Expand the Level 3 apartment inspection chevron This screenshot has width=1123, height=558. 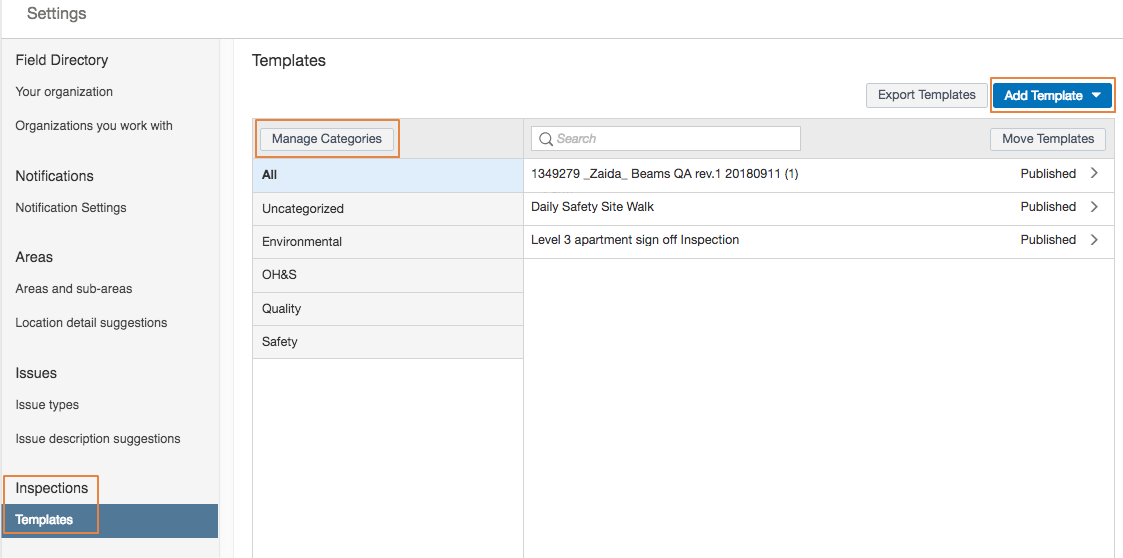point(1094,240)
